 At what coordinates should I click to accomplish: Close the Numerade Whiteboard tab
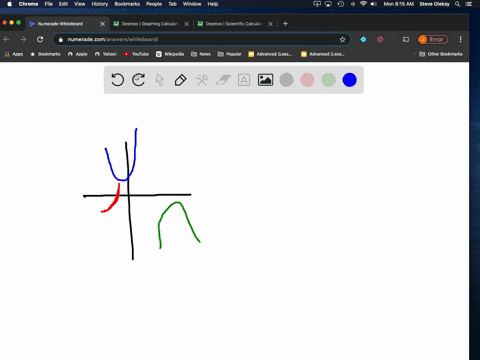tap(103, 24)
